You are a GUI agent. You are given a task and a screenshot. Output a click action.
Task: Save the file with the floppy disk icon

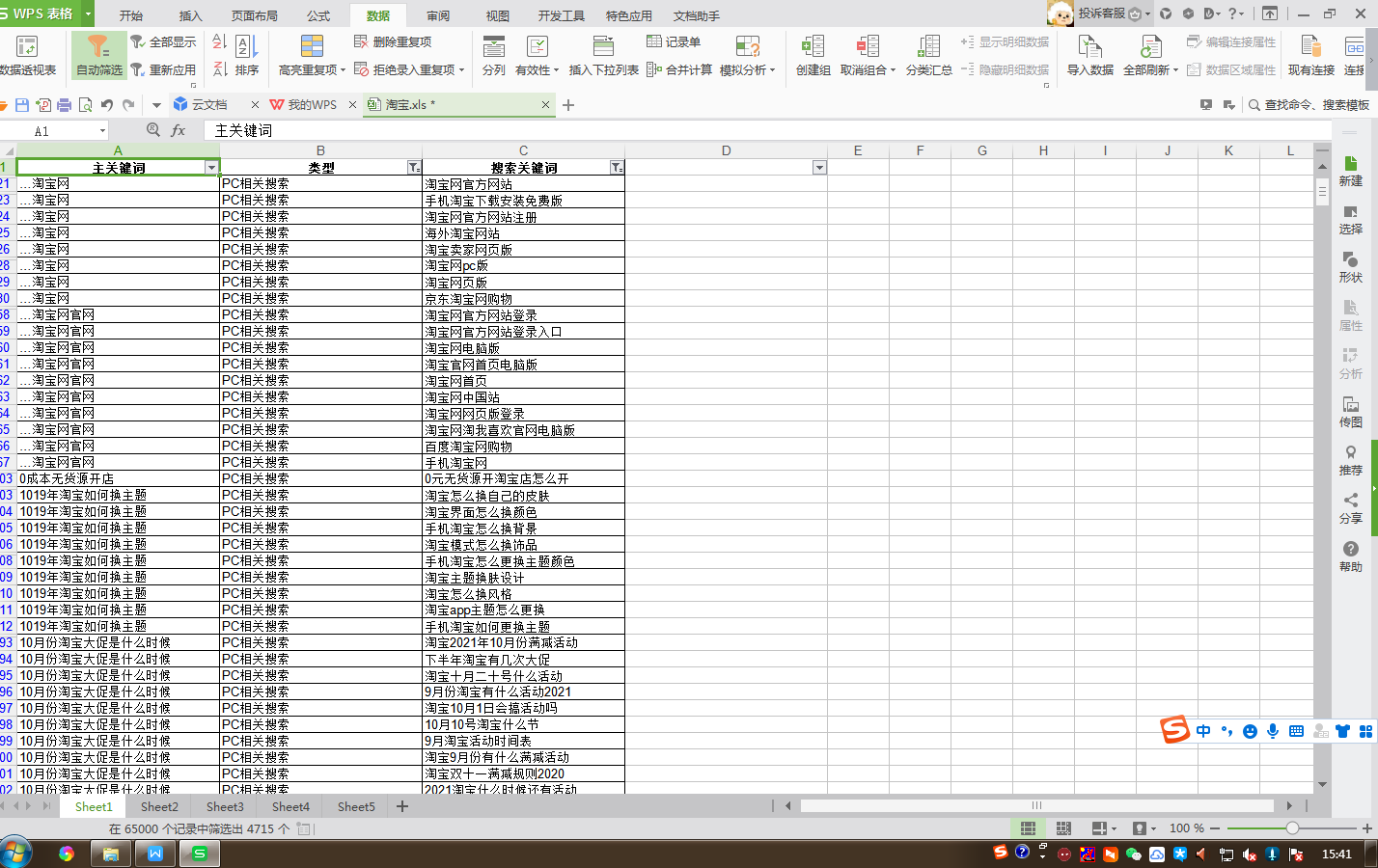(x=22, y=104)
